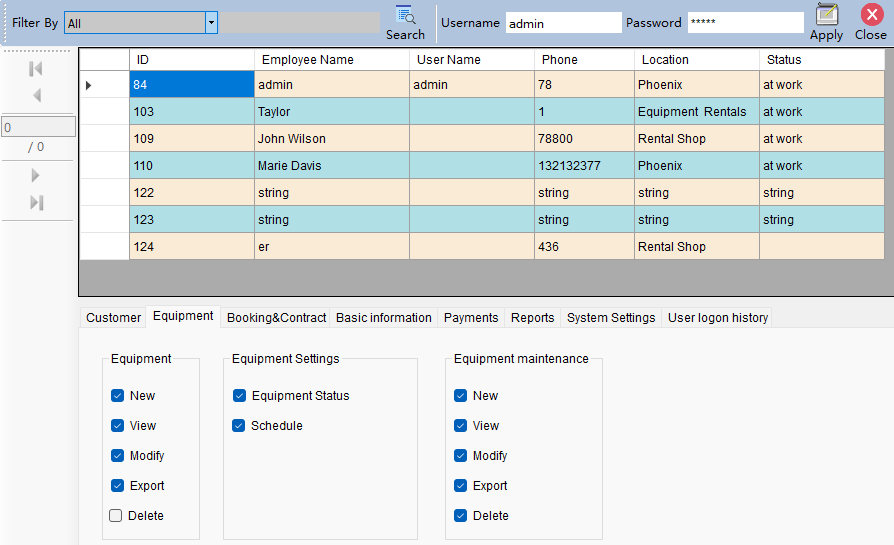Screen dimensions: 894x545
Task: Go to previous record arrow
Action: pyautogui.click(x=36, y=96)
